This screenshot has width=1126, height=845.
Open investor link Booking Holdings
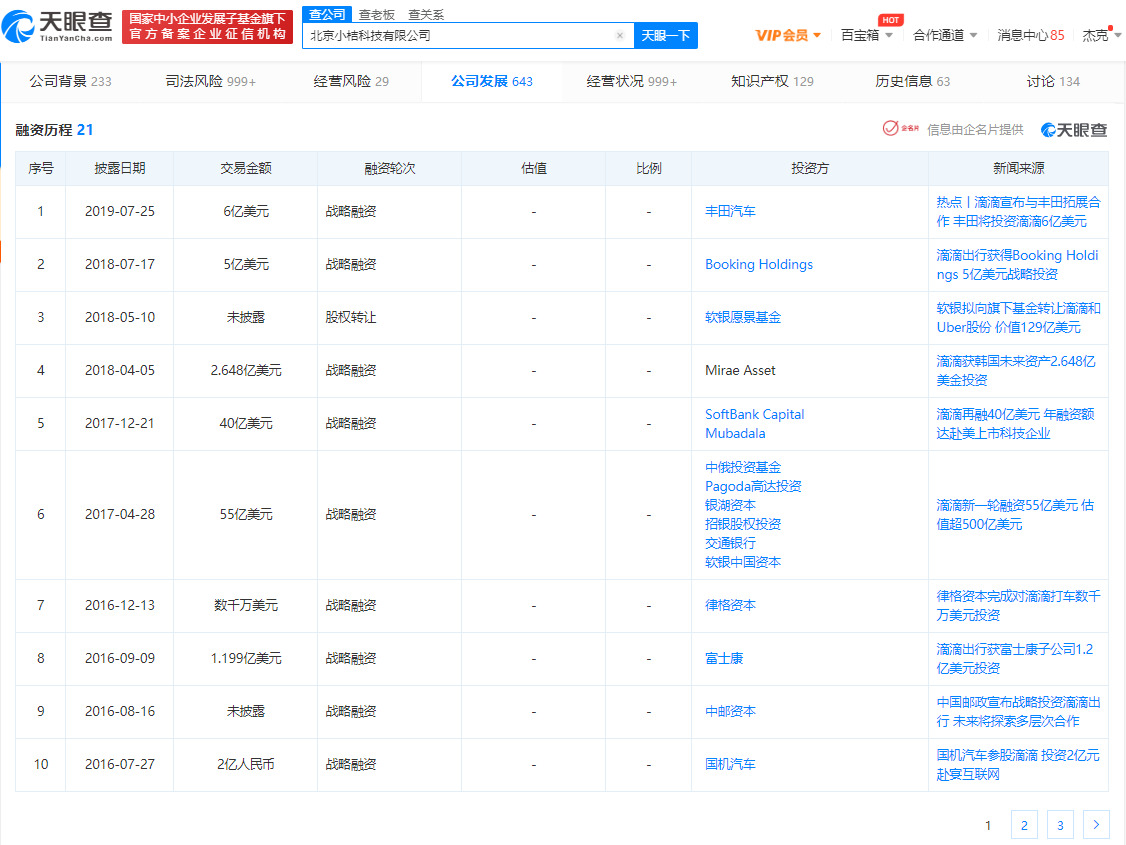pyautogui.click(x=759, y=264)
